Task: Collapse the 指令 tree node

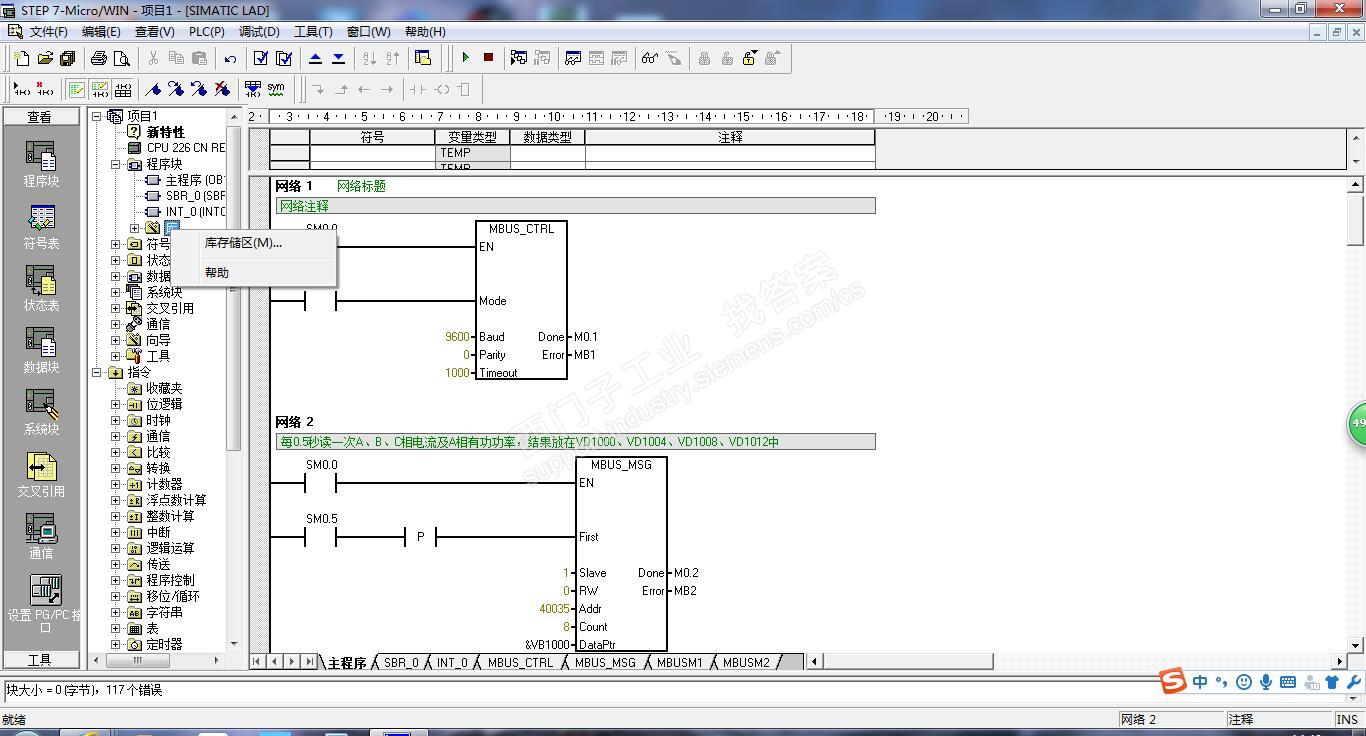Action: [97, 372]
